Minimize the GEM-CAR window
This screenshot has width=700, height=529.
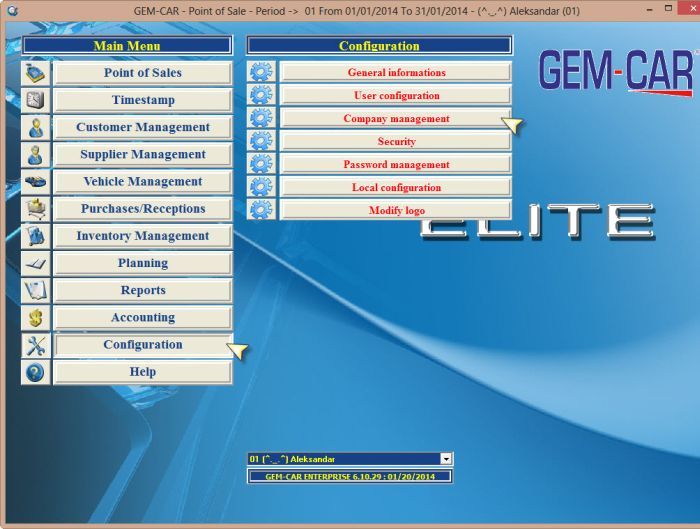pyautogui.click(x=650, y=8)
